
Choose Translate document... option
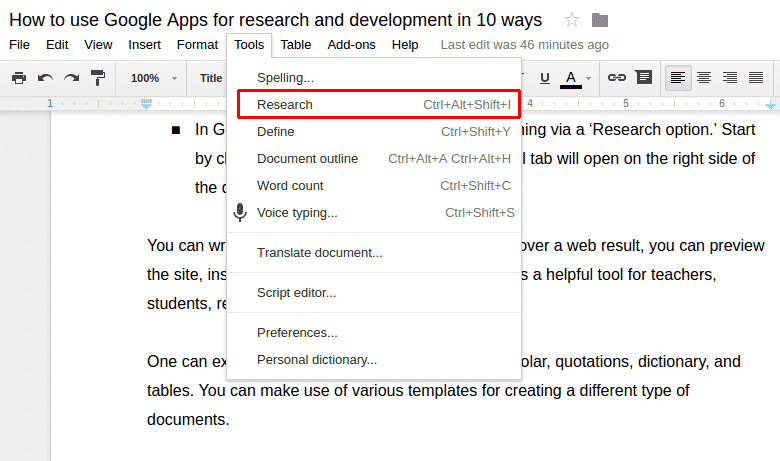(374, 253)
